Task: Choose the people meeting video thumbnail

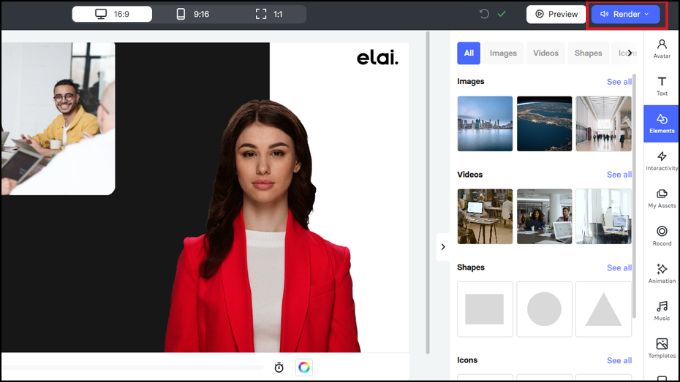Action: [544, 216]
